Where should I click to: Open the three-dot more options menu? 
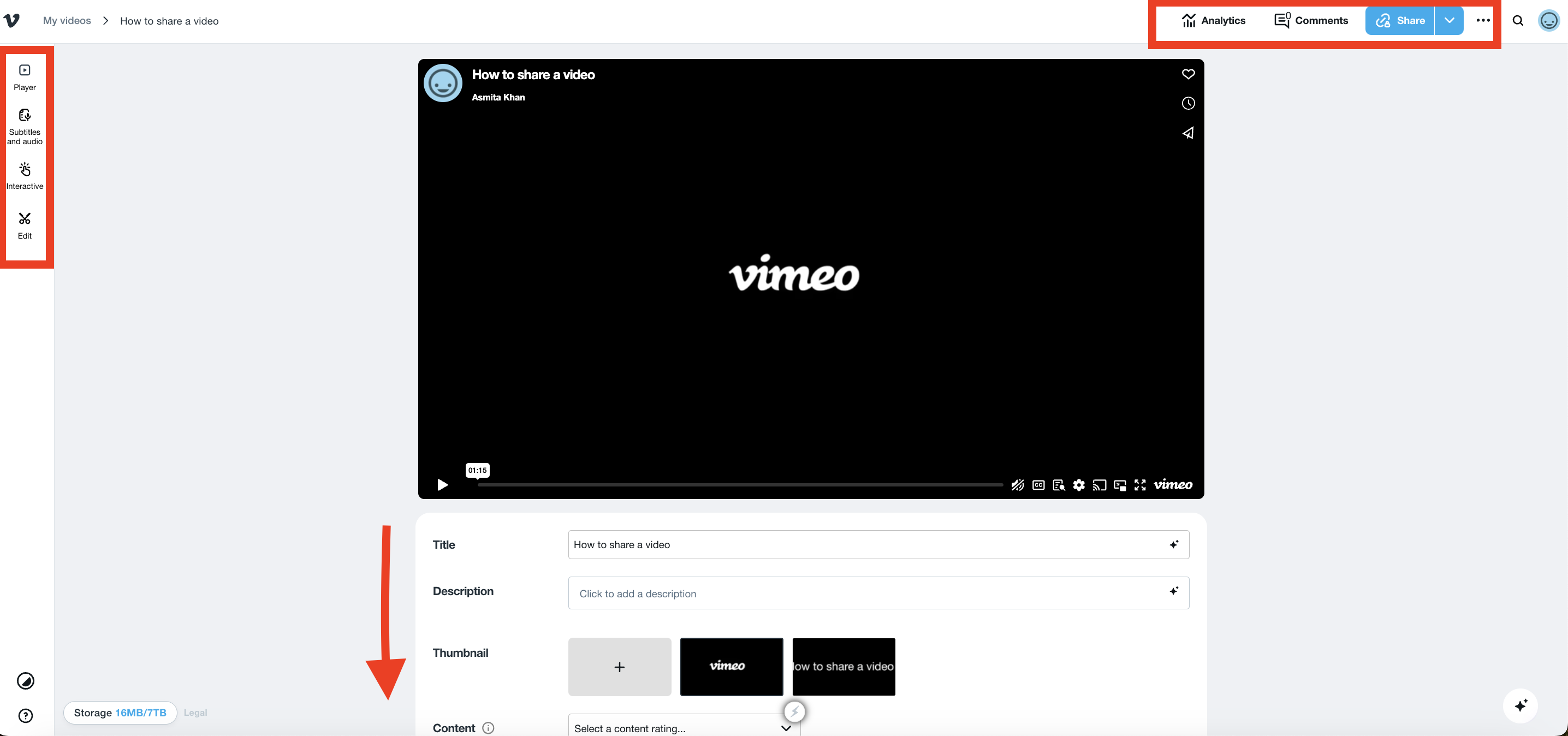[1483, 21]
